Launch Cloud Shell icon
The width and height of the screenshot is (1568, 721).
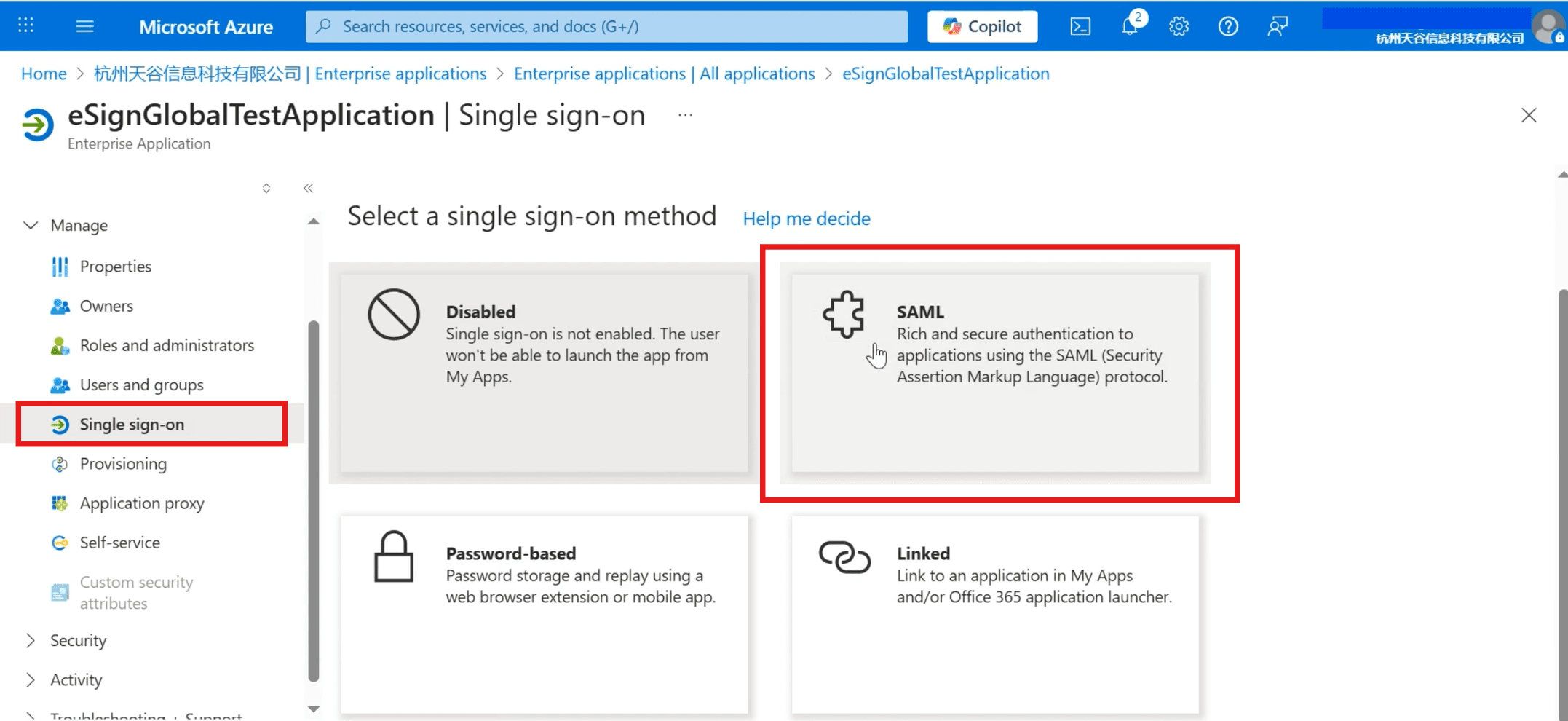[x=1080, y=27]
